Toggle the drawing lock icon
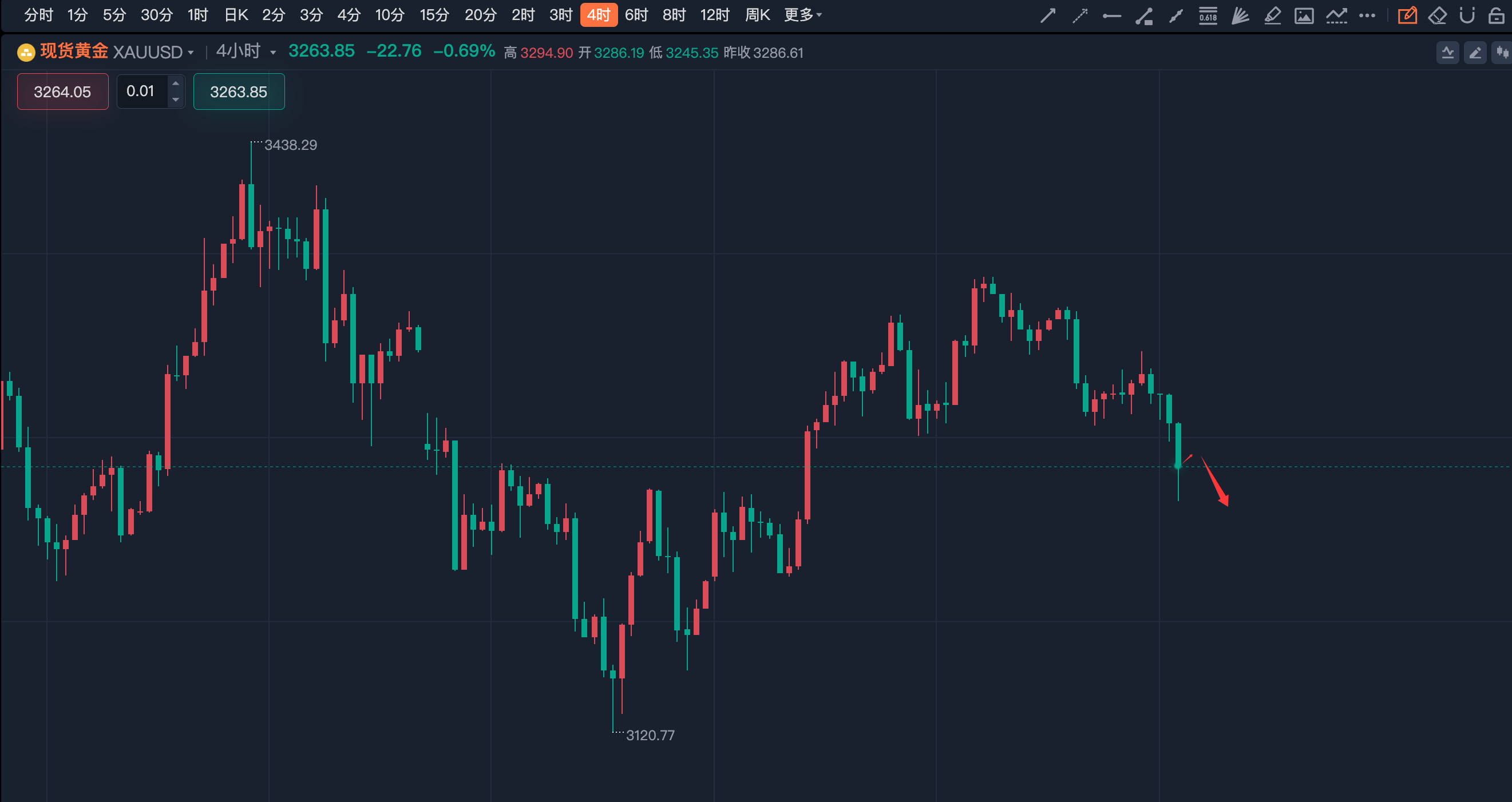The height and width of the screenshot is (802, 1512). point(1496,15)
